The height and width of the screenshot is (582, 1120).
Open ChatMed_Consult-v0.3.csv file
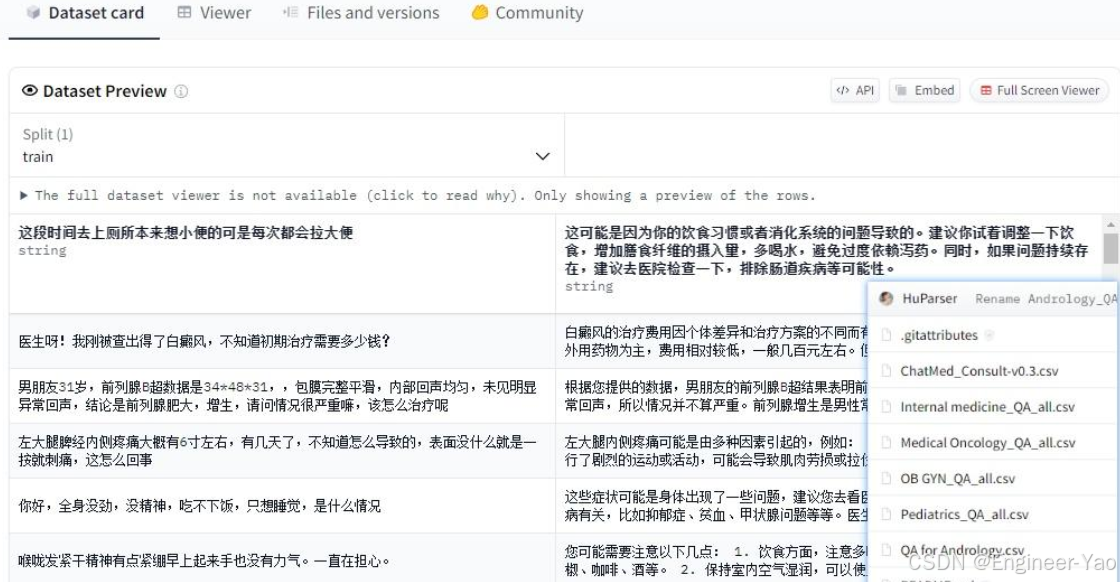point(979,371)
